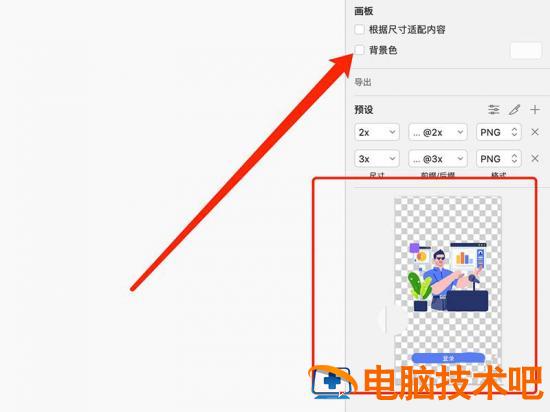550x412 pixels.
Task: Add a new export preset with plus
Action: 535,110
